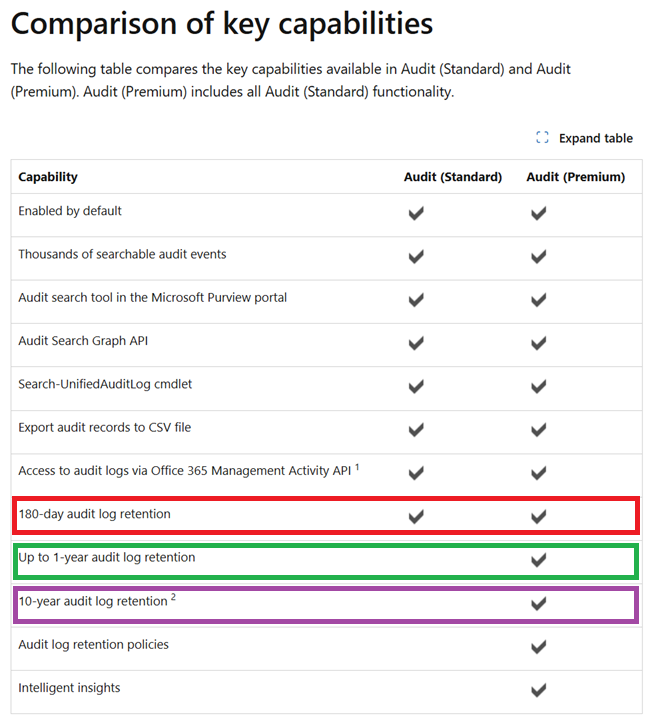Click footnote 1 next to Management Activity API
The image size is (652, 724).
tap(356, 467)
